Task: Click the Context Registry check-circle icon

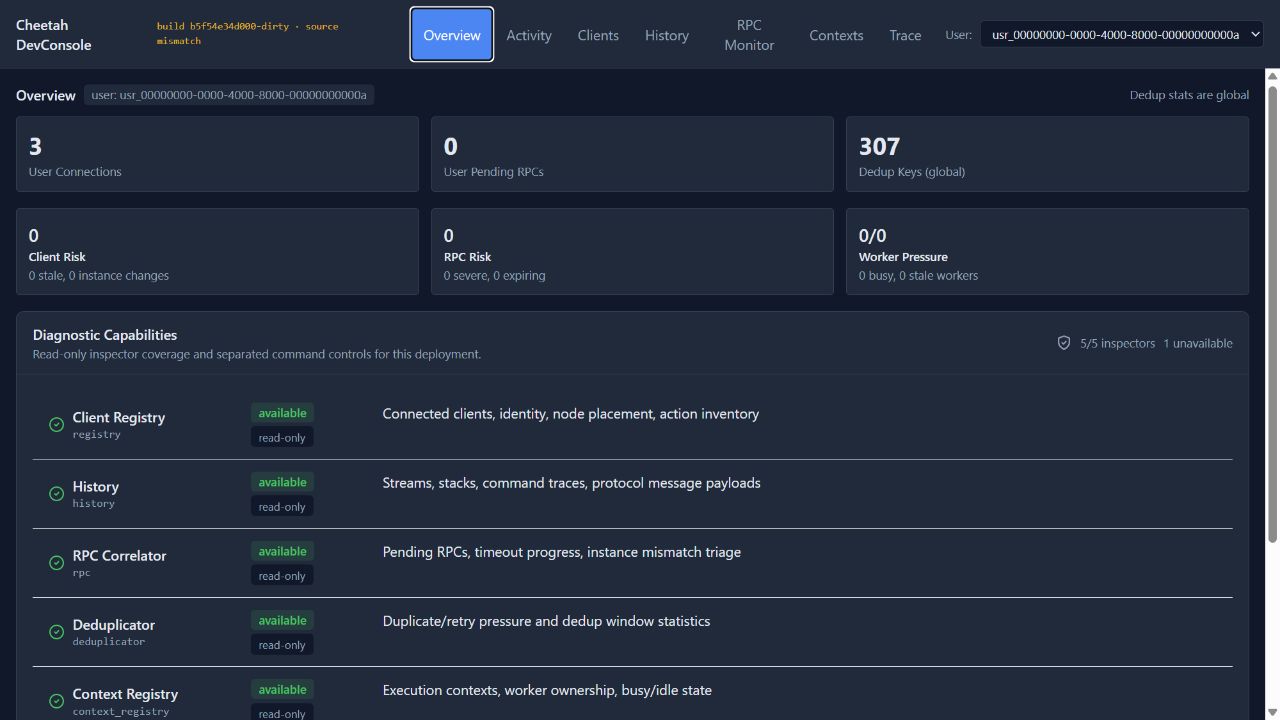Action: click(x=57, y=700)
